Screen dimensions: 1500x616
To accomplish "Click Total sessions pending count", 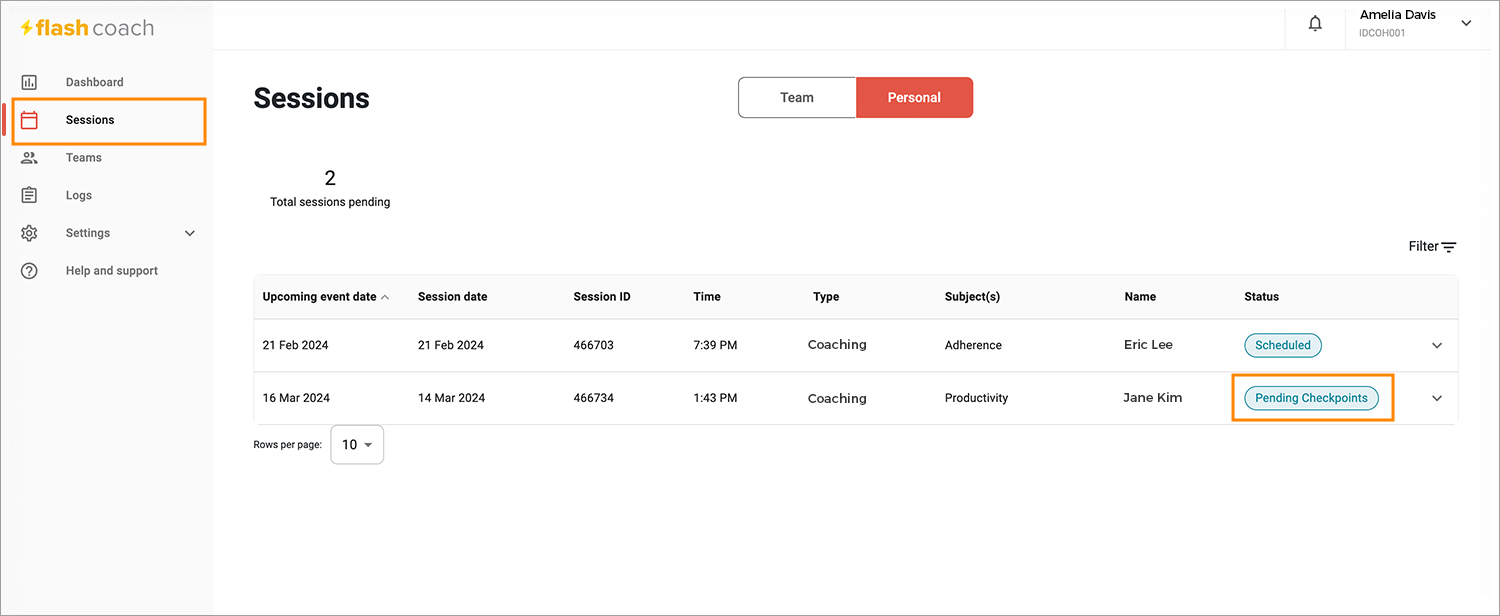I will 330,178.
